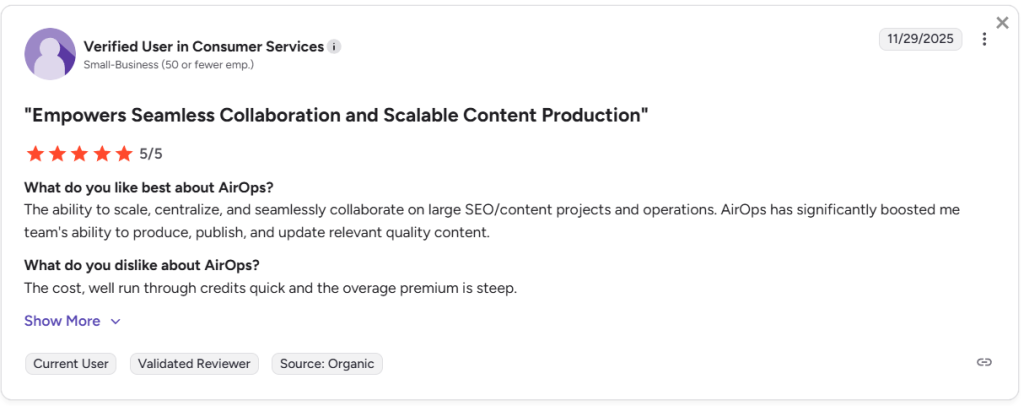Click info icon beside Verified User name
The width and height of the screenshot is (1024, 406).
pos(334,47)
